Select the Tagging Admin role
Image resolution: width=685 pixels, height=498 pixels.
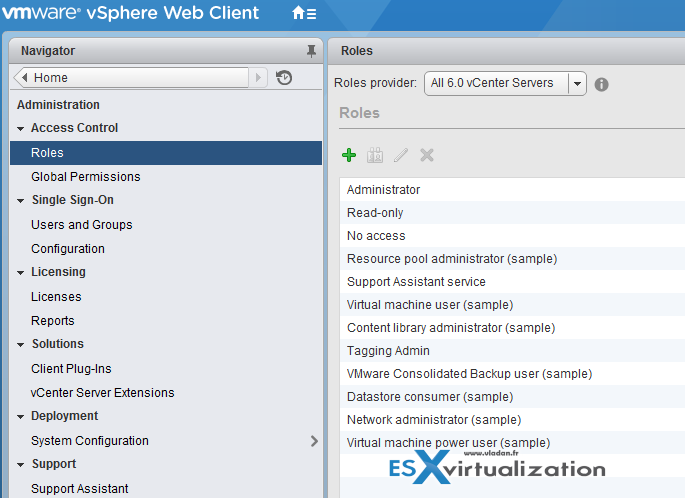(512, 351)
